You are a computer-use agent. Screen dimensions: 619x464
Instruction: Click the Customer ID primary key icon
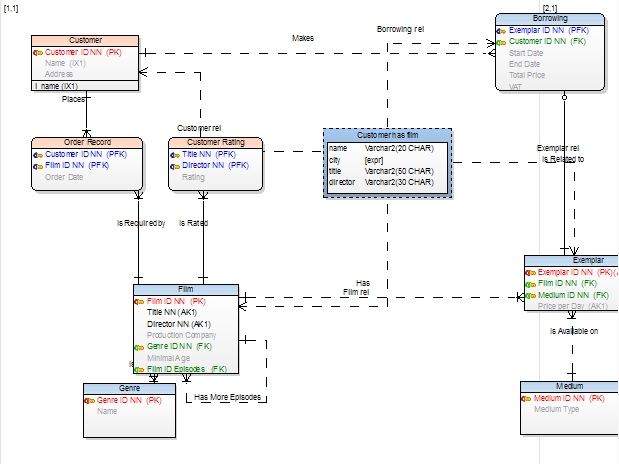[38, 53]
